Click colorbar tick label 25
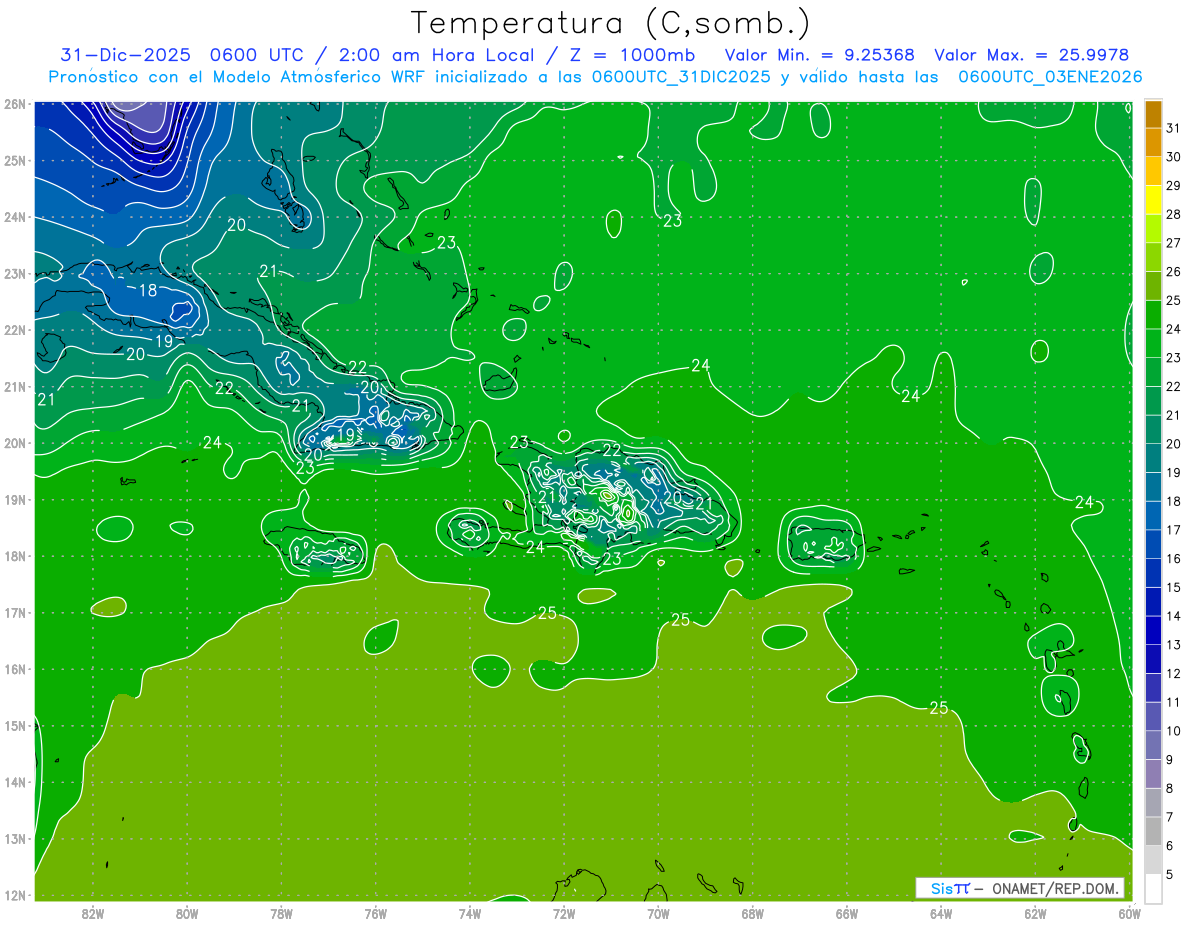The height and width of the screenshot is (927, 1200). tap(1173, 300)
